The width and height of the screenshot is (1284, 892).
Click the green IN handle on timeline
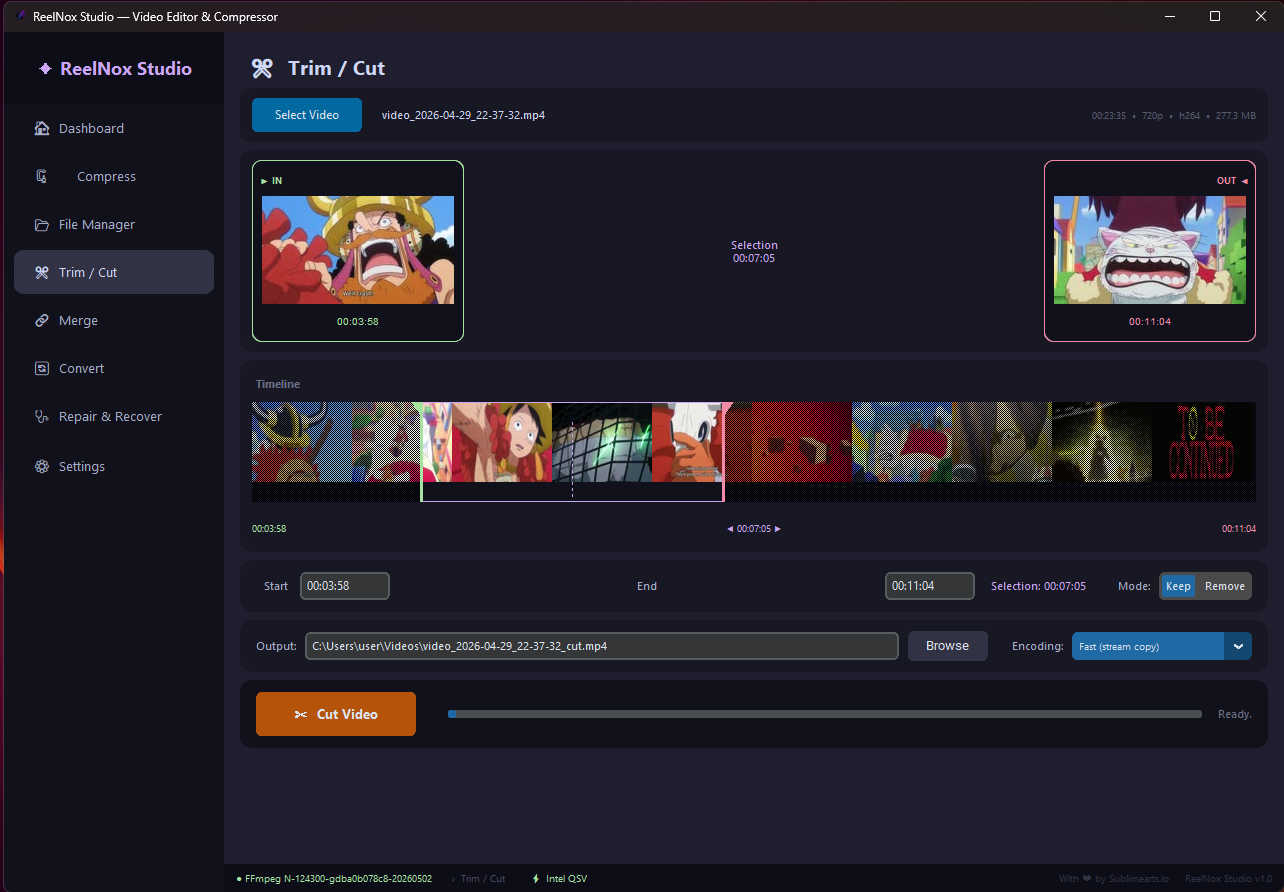421,451
